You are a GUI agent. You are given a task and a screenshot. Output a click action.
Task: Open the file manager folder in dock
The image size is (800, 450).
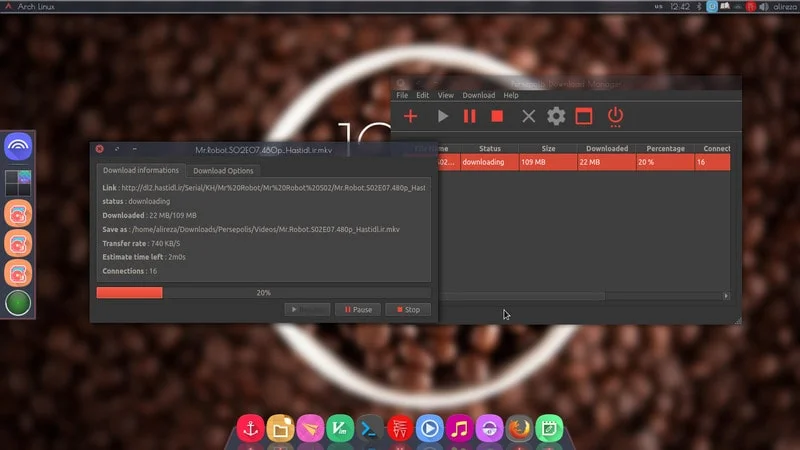(x=280, y=428)
